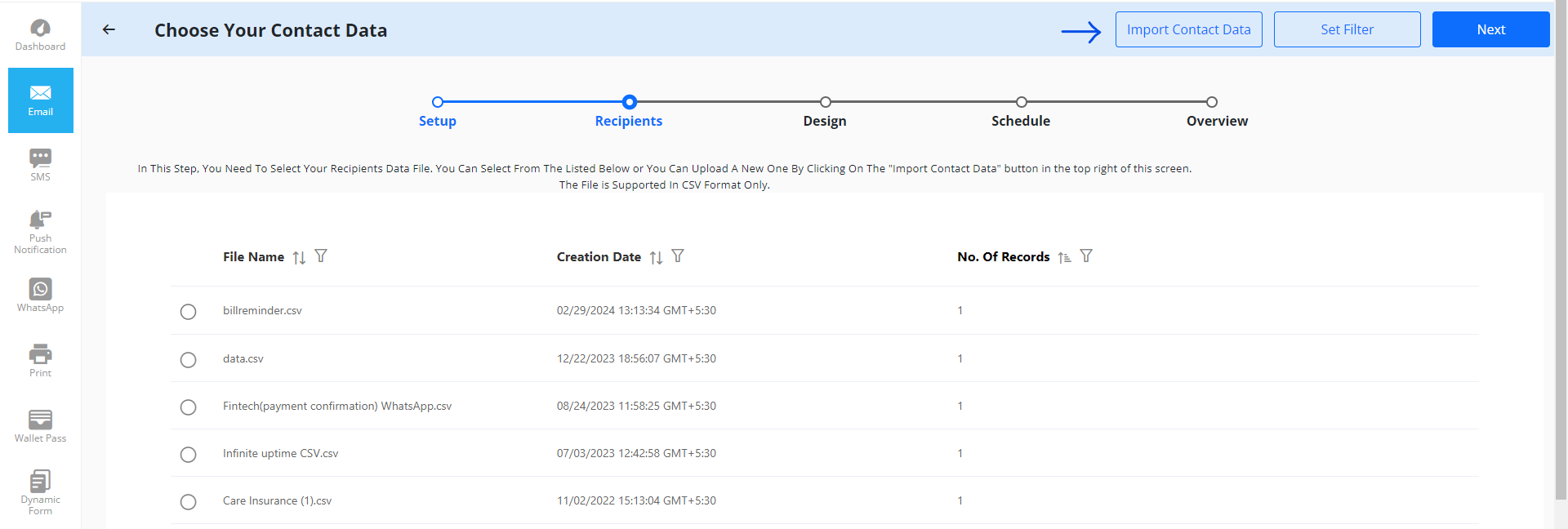
Task: Click the record count for data.csv
Action: point(960,358)
